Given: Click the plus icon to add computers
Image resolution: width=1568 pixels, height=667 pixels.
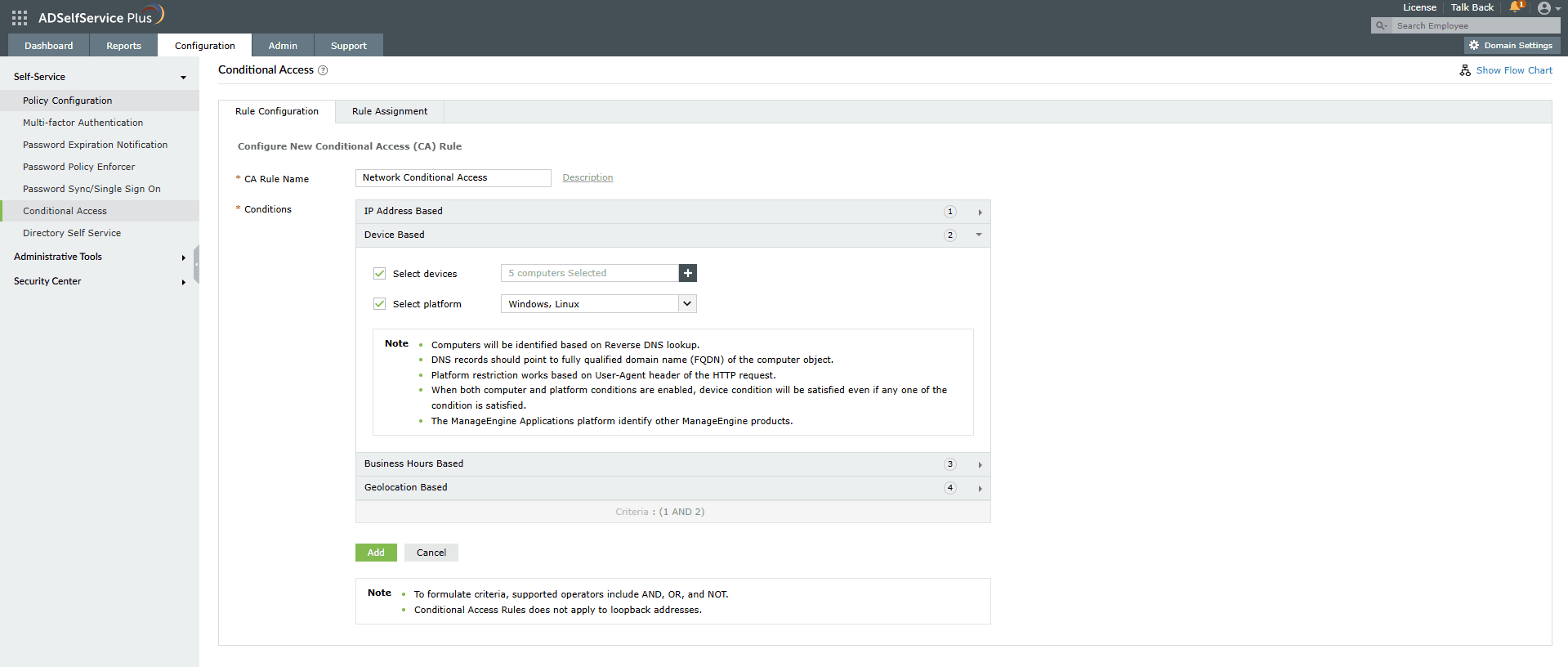Looking at the screenshot, I should pyautogui.click(x=688, y=273).
